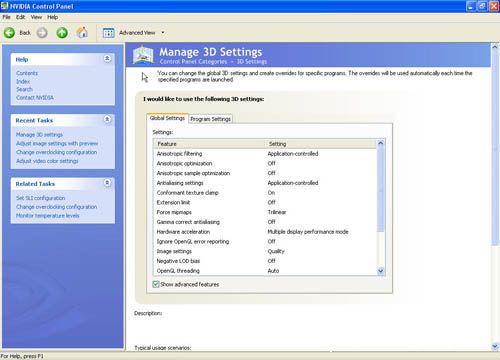This screenshot has height=360, width=500.
Task: Open the Contents help link
Action: coord(27,73)
